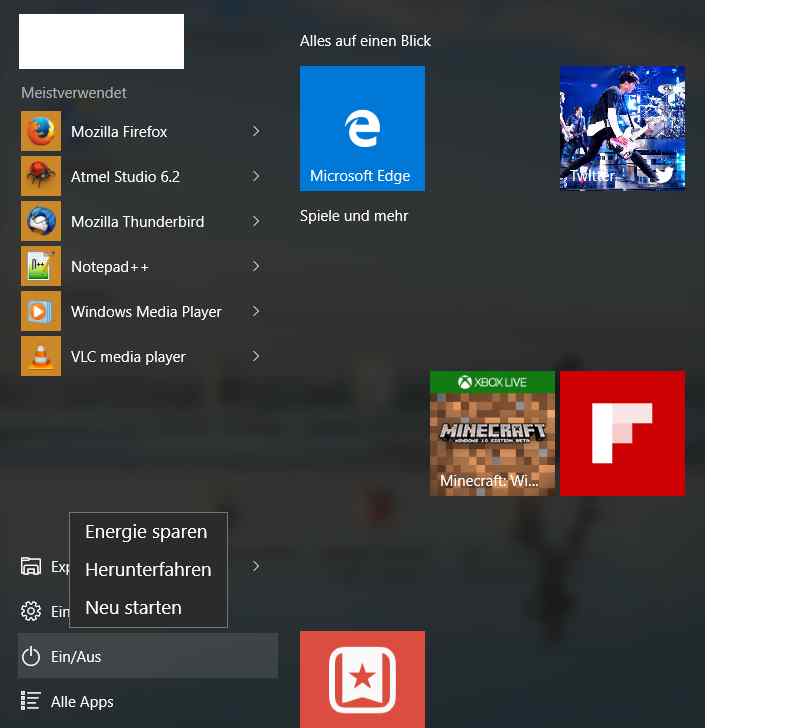This screenshot has height=728, width=800.
Task: Open the Wunderlist star bookmark tile
Action: (x=362, y=680)
